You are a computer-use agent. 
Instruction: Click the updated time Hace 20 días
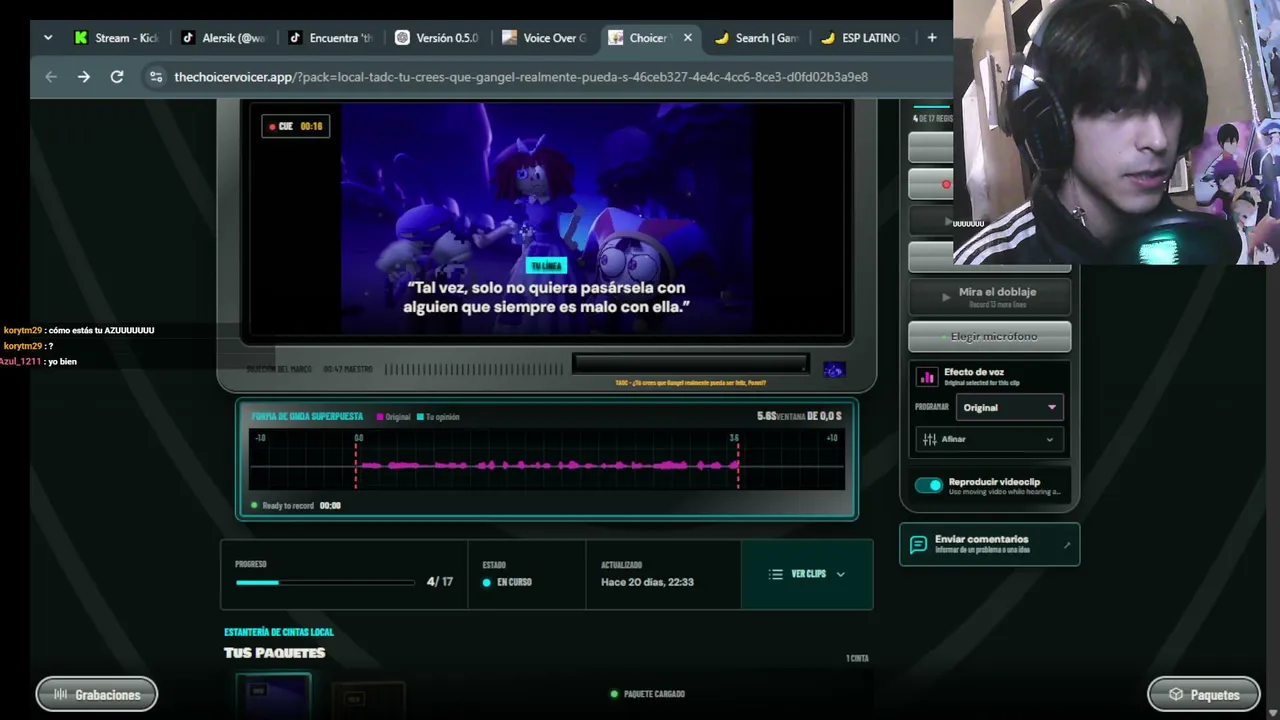(647, 582)
